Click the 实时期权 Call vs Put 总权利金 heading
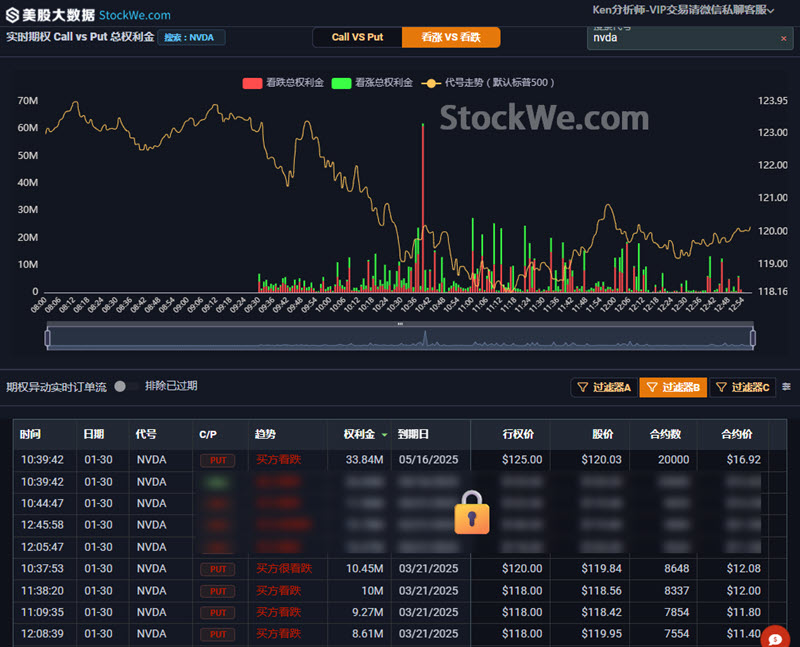 coord(80,37)
